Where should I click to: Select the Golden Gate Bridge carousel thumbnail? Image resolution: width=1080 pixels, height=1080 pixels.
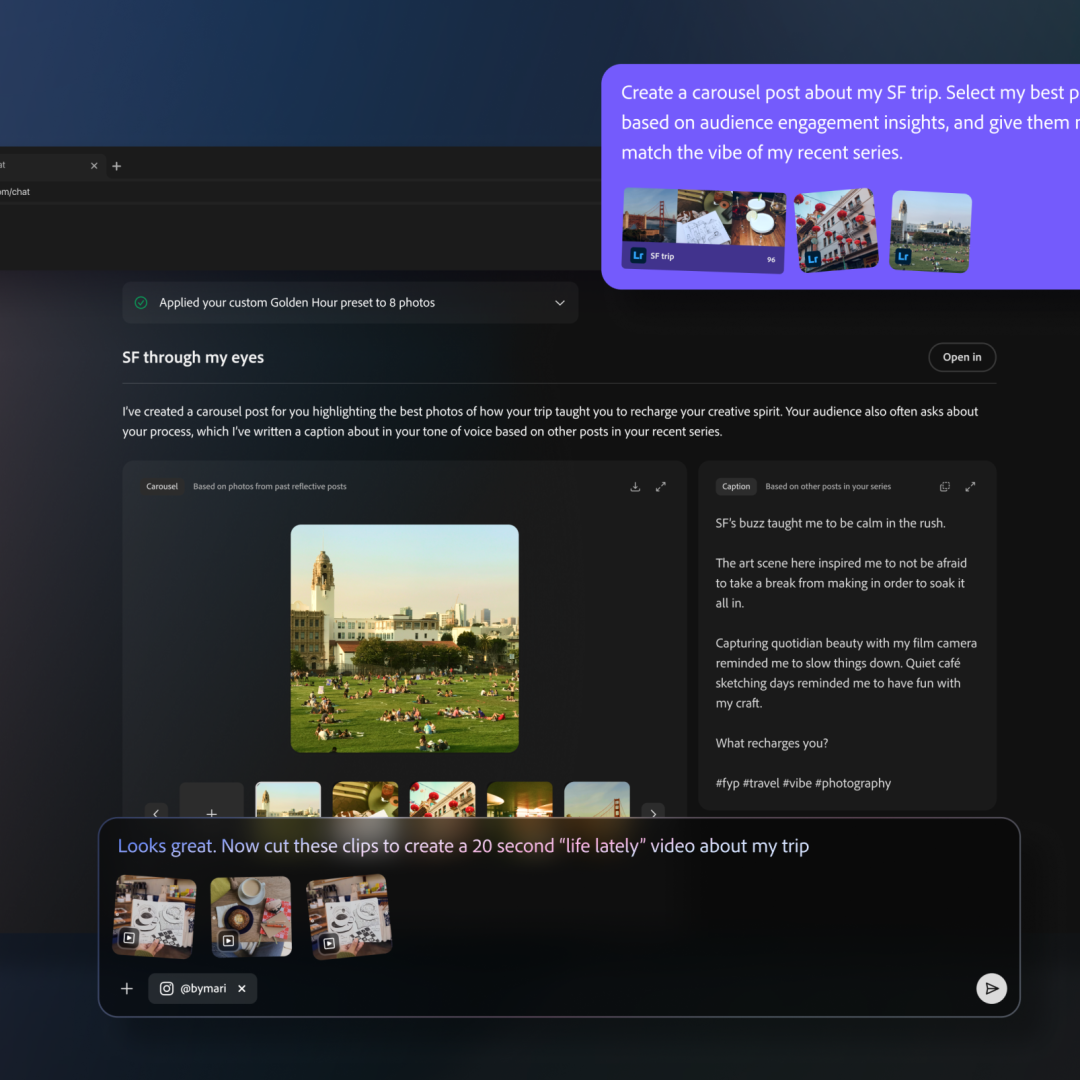coord(597,800)
